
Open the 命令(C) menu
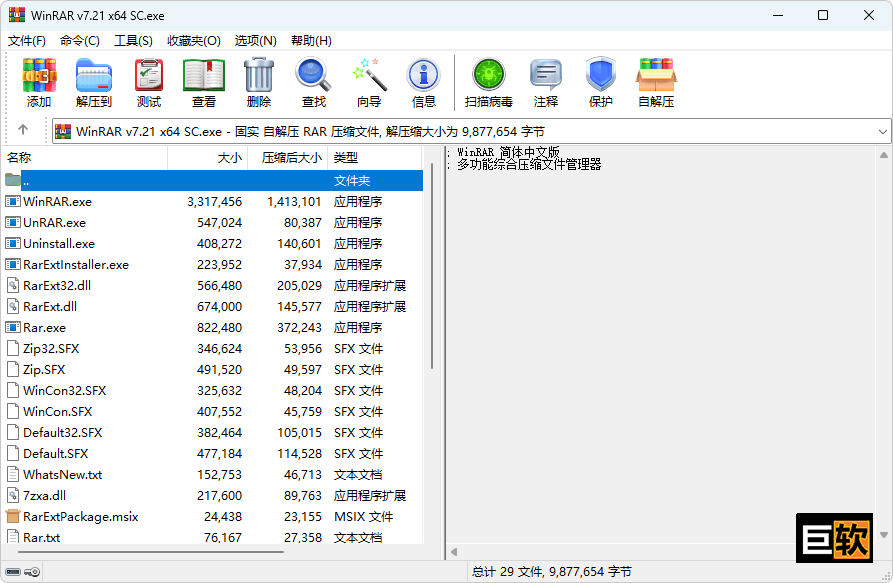click(80, 40)
